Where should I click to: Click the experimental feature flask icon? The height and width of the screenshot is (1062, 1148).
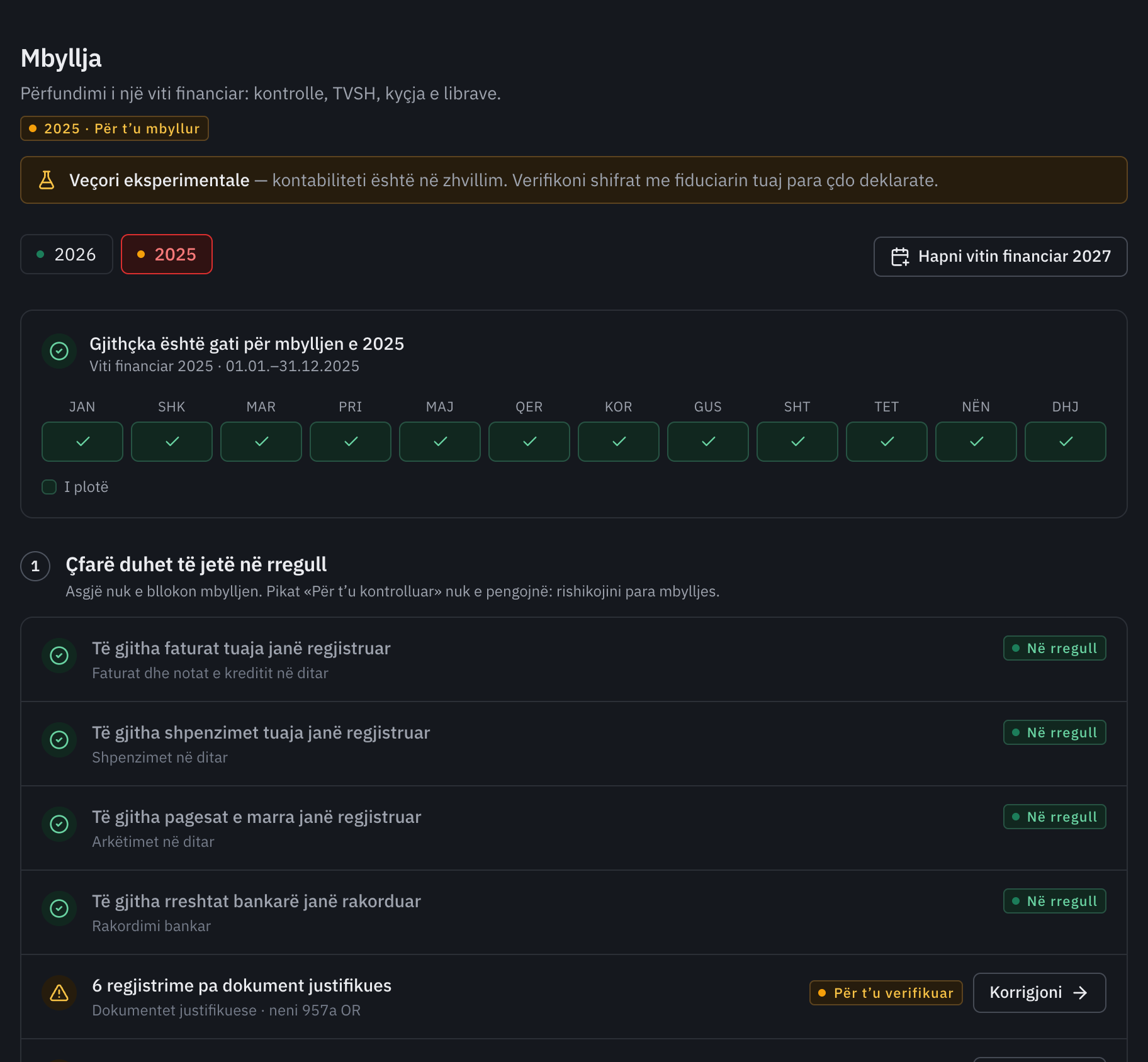[47, 180]
